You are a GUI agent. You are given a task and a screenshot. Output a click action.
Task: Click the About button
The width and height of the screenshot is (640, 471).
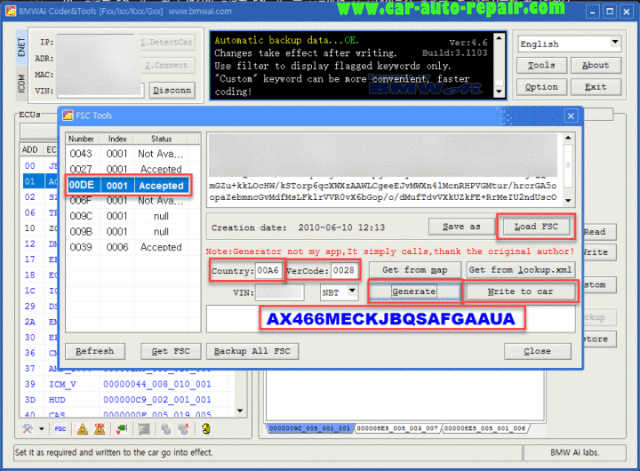596,65
